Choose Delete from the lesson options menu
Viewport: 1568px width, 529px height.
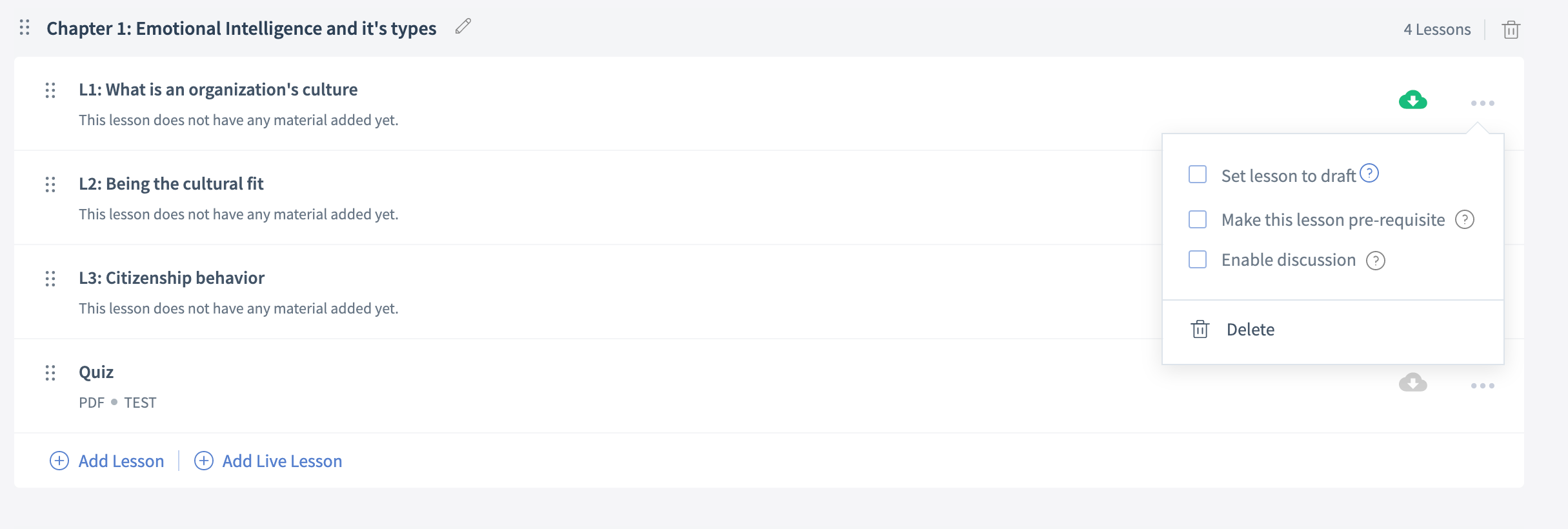1249,330
